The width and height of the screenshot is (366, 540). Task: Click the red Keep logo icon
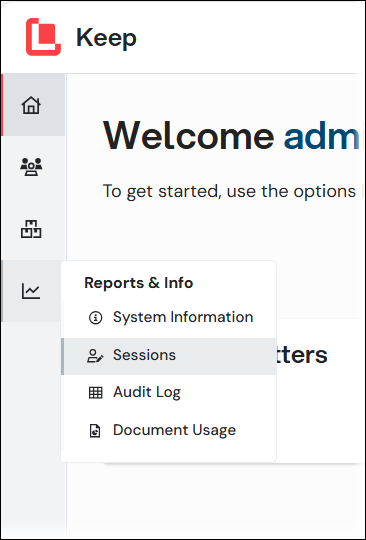(x=43, y=37)
